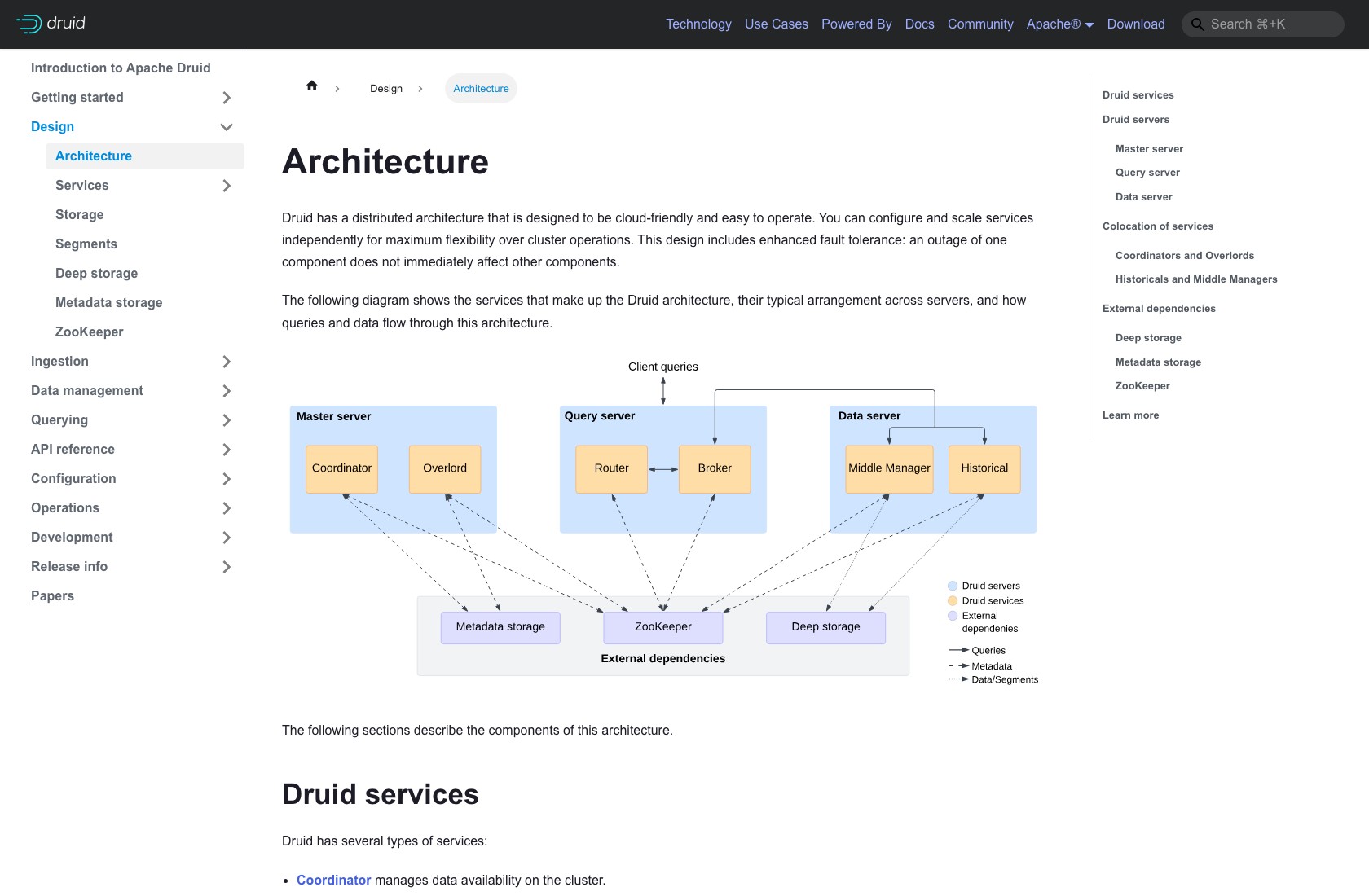Screen dimensions: 1369x896
Task: Expand the Querying section
Action: 227,420
